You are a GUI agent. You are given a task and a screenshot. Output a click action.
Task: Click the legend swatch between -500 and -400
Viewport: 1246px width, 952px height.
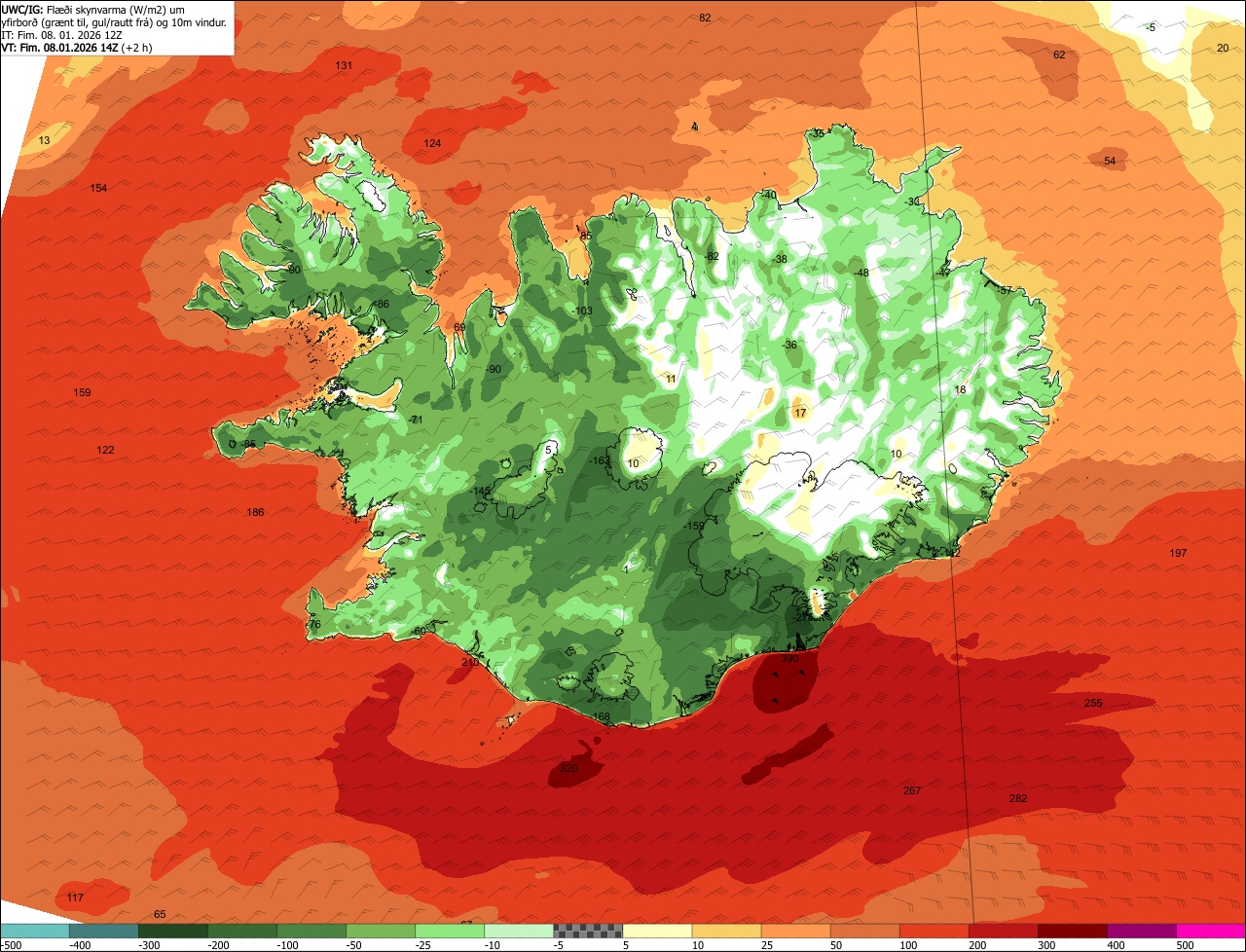35,931
